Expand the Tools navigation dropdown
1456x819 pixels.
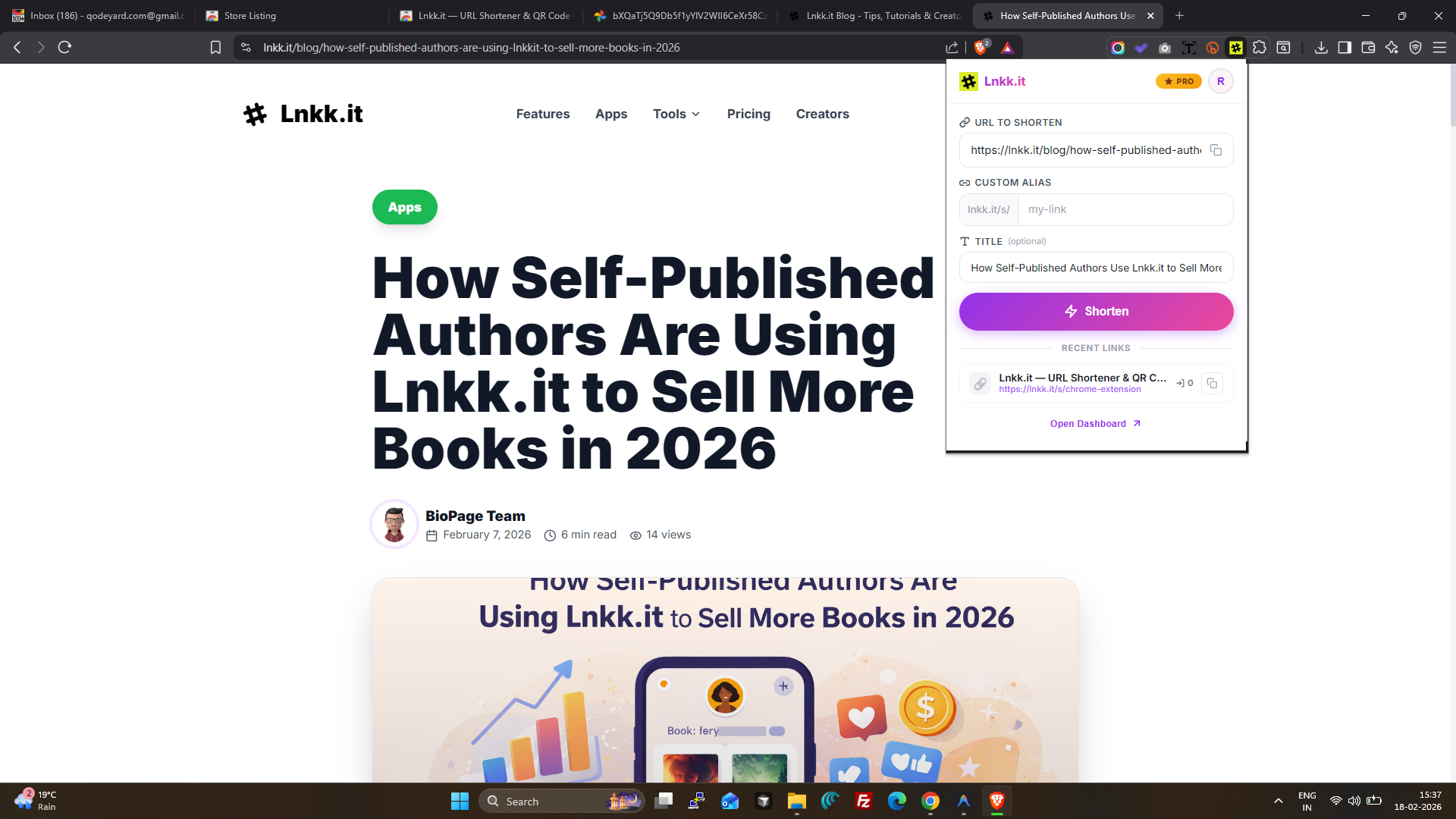(676, 114)
